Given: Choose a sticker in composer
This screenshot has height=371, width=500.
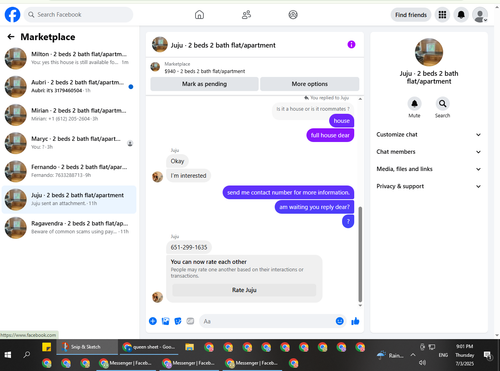Looking at the screenshot, I should [178, 321].
